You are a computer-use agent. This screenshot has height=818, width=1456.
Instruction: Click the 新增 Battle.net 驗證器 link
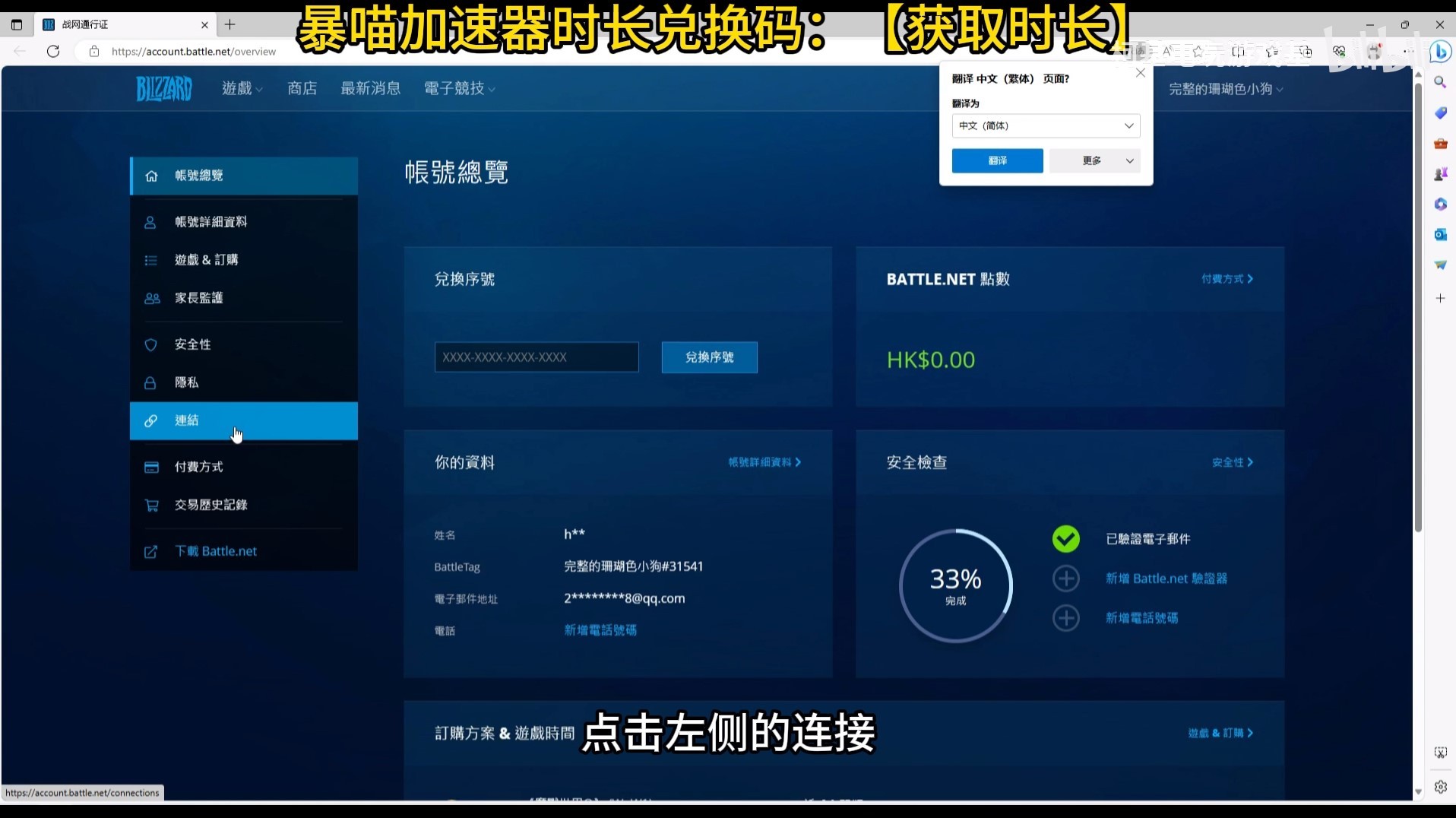(x=1166, y=579)
